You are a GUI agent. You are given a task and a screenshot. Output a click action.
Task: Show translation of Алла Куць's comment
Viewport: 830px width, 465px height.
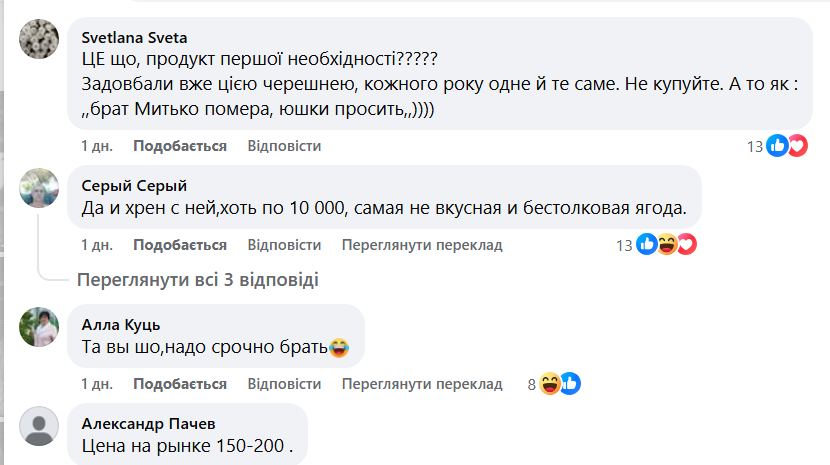point(422,384)
